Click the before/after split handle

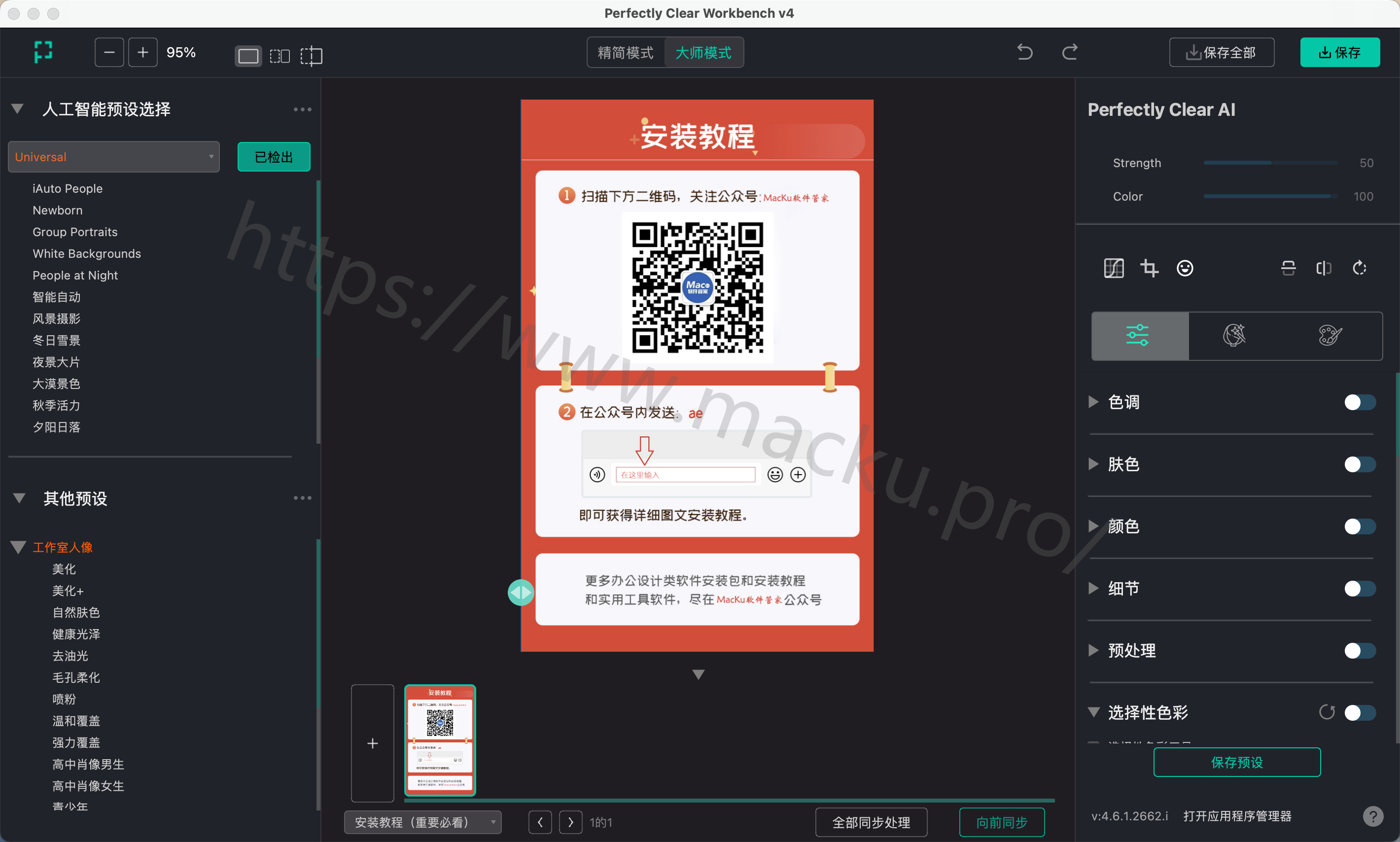521,593
